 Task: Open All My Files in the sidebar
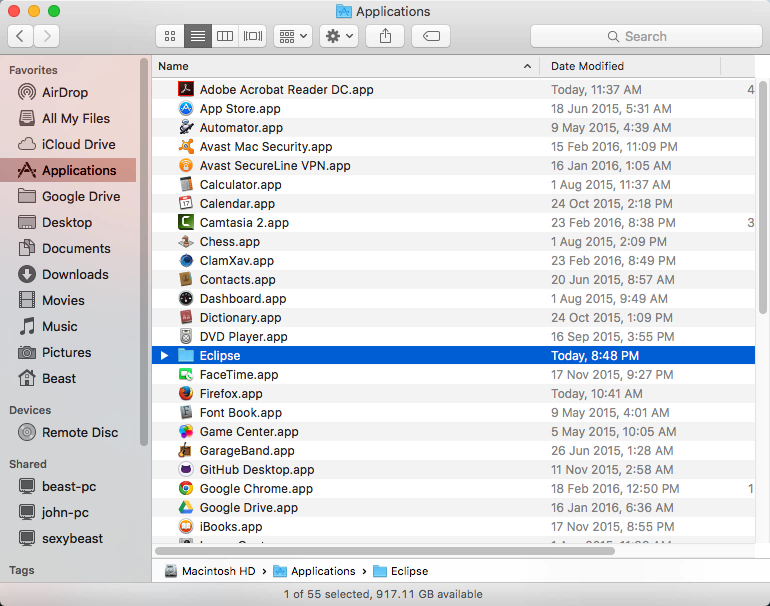click(x=68, y=118)
